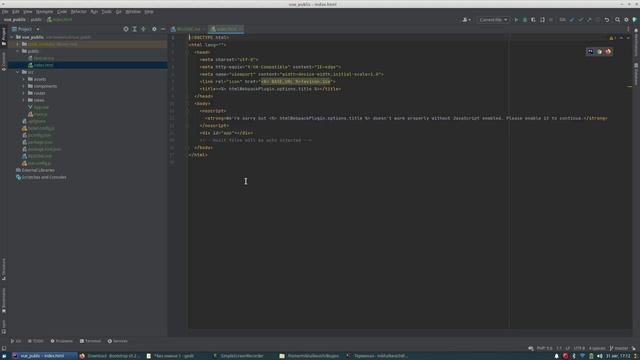The height and width of the screenshot is (360, 640).
Task: Hide the Project tool window
Action: pyautogui.click(x=163, y=29)
